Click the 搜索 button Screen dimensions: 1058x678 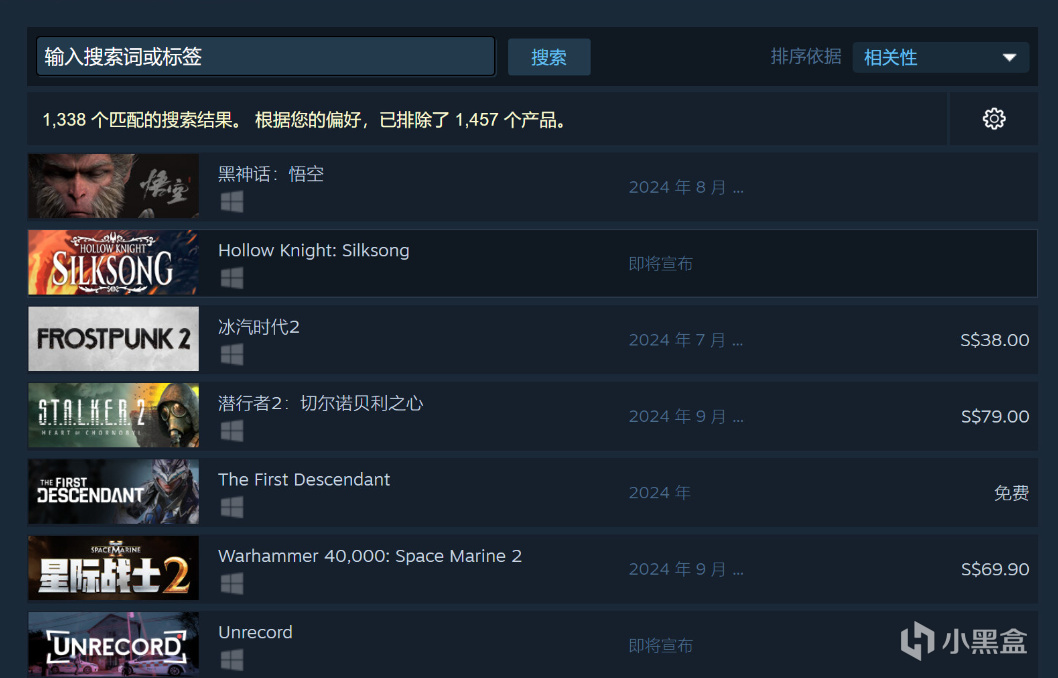(x=549, y=57)
